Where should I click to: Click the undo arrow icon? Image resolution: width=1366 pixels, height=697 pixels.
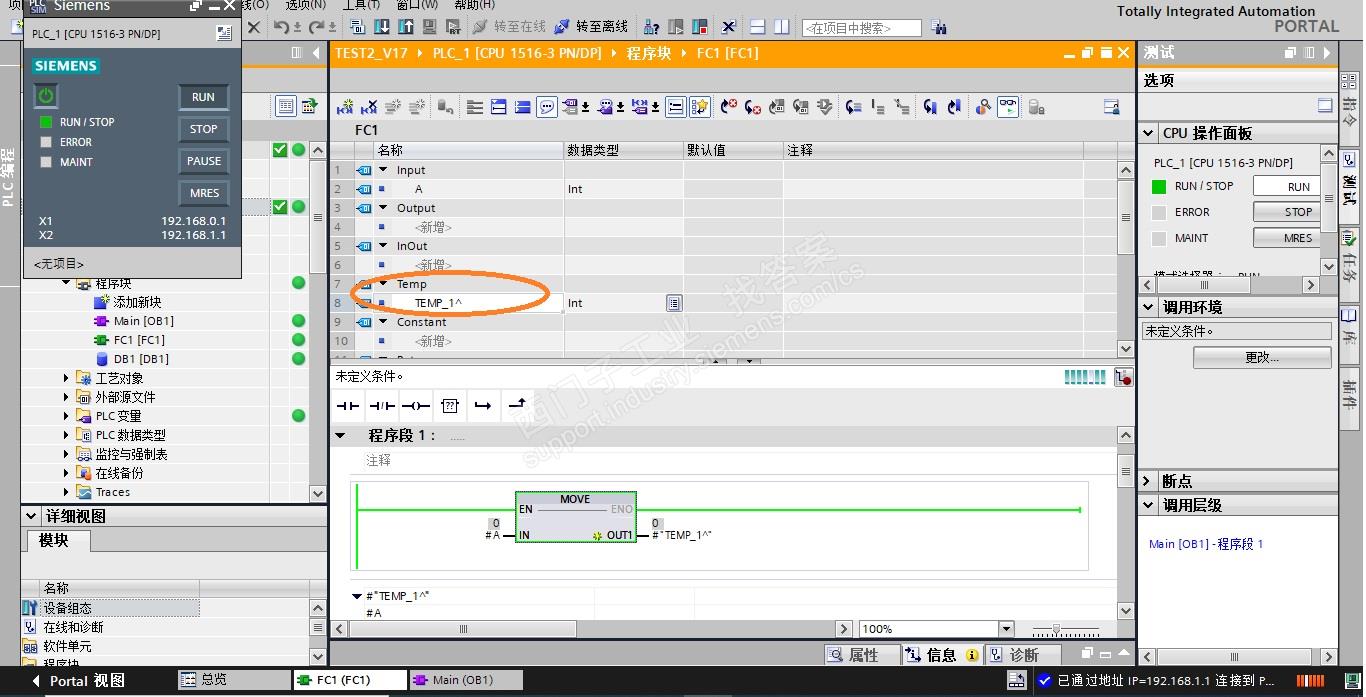pos(282,27)
